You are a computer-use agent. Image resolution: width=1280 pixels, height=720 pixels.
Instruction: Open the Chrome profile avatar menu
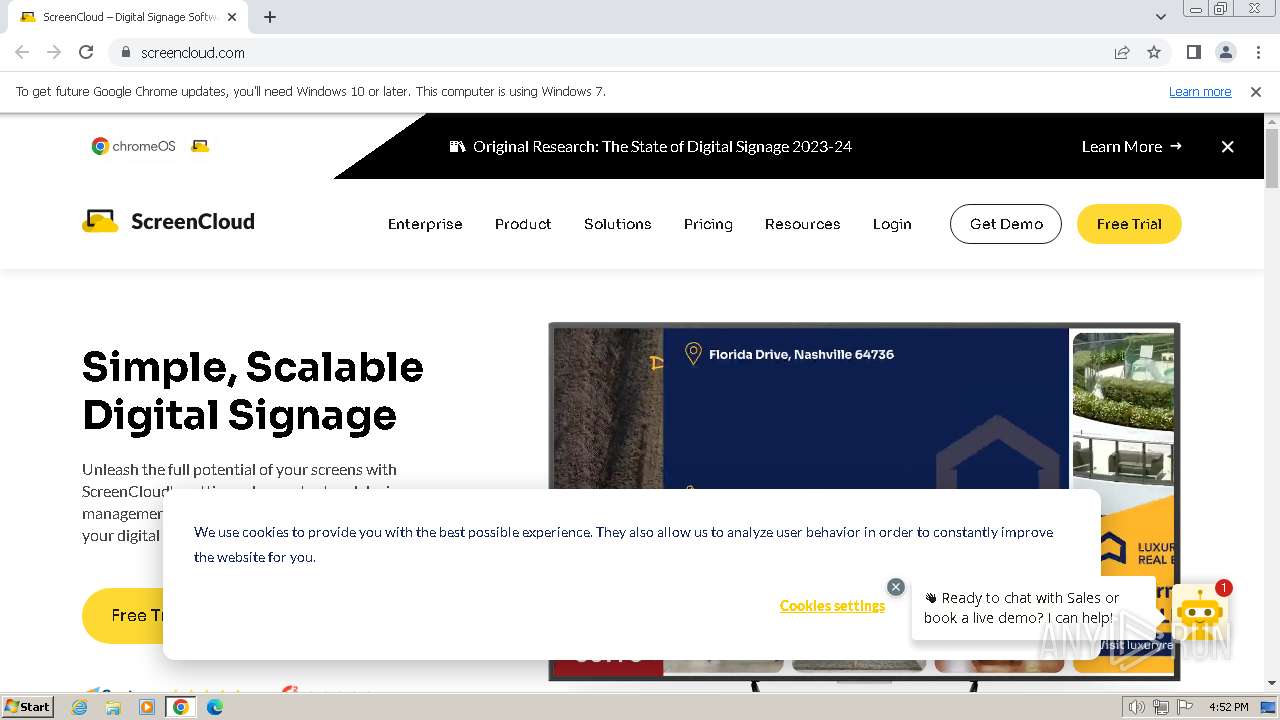coord(1225,52)
